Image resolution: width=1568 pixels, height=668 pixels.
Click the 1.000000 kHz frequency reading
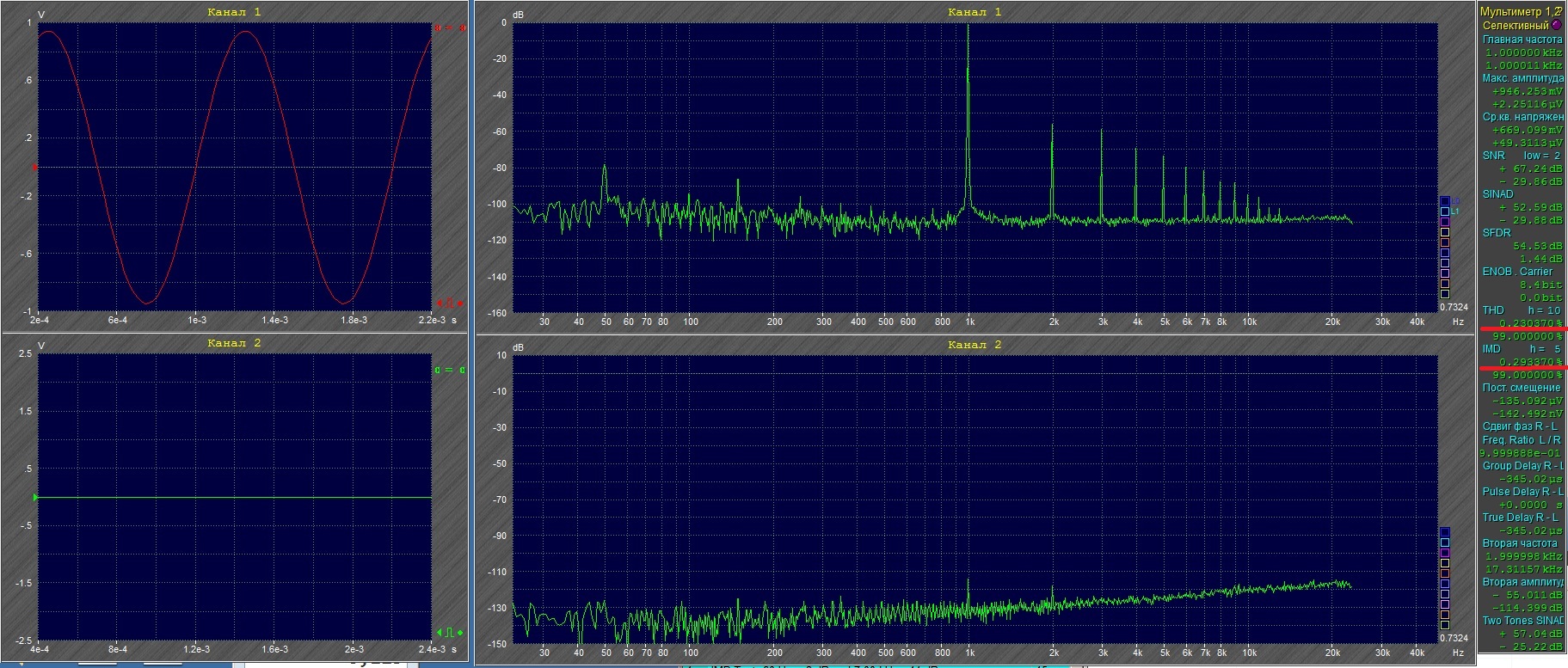1523,52
